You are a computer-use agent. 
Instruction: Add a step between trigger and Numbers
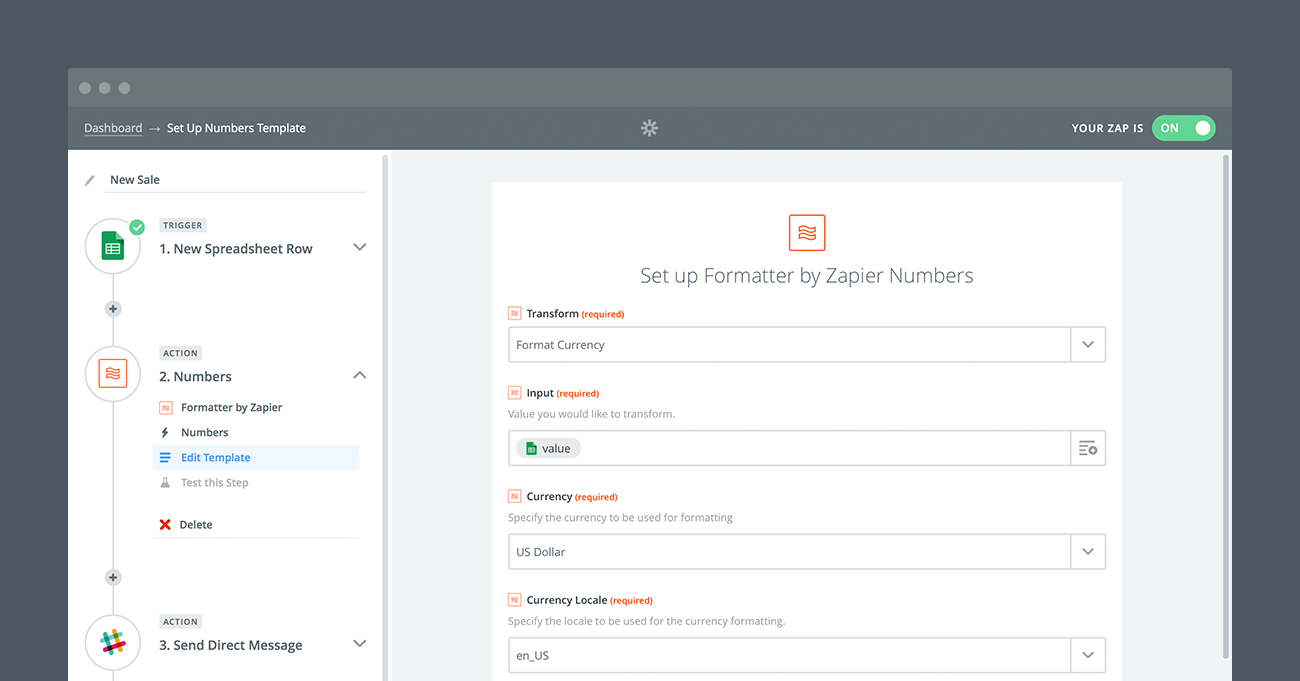point(113,309)
